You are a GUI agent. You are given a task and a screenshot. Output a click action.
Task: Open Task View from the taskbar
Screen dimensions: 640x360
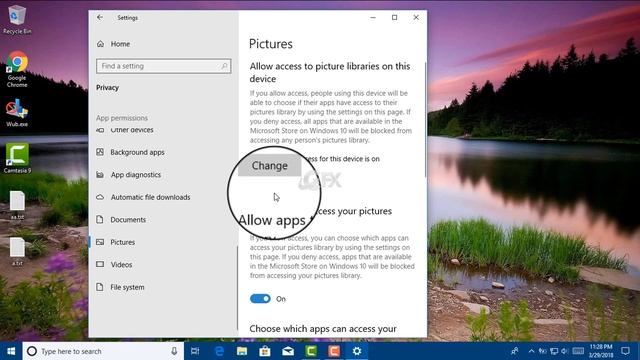(x=195, y=351)
